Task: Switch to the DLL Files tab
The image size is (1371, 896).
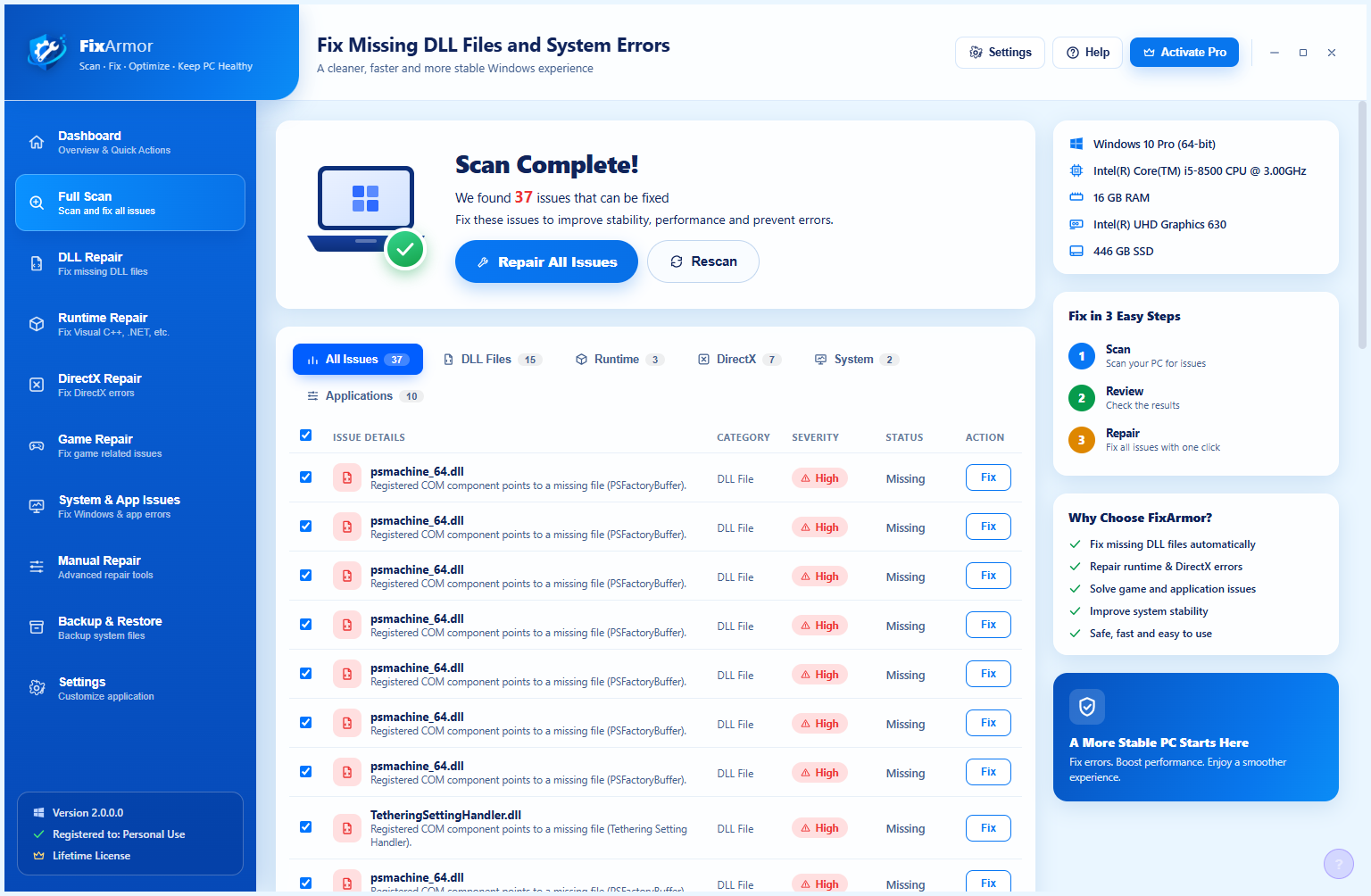Action: coord(493,360)
